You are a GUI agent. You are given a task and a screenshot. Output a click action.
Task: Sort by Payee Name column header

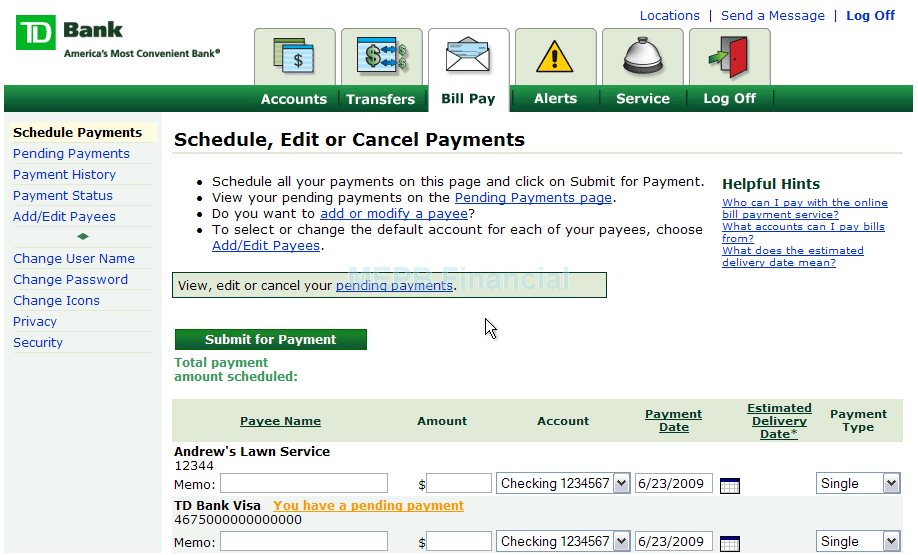click(x=280, y=421)
